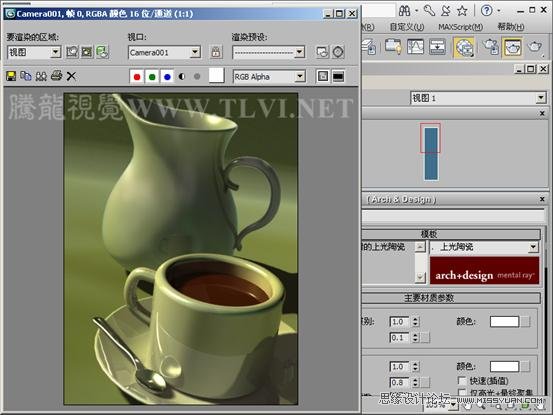Click the first 颜色 white color swatch
Image resolution: width=553 pixels, height=415 pixels.
[x=504, y=322]
